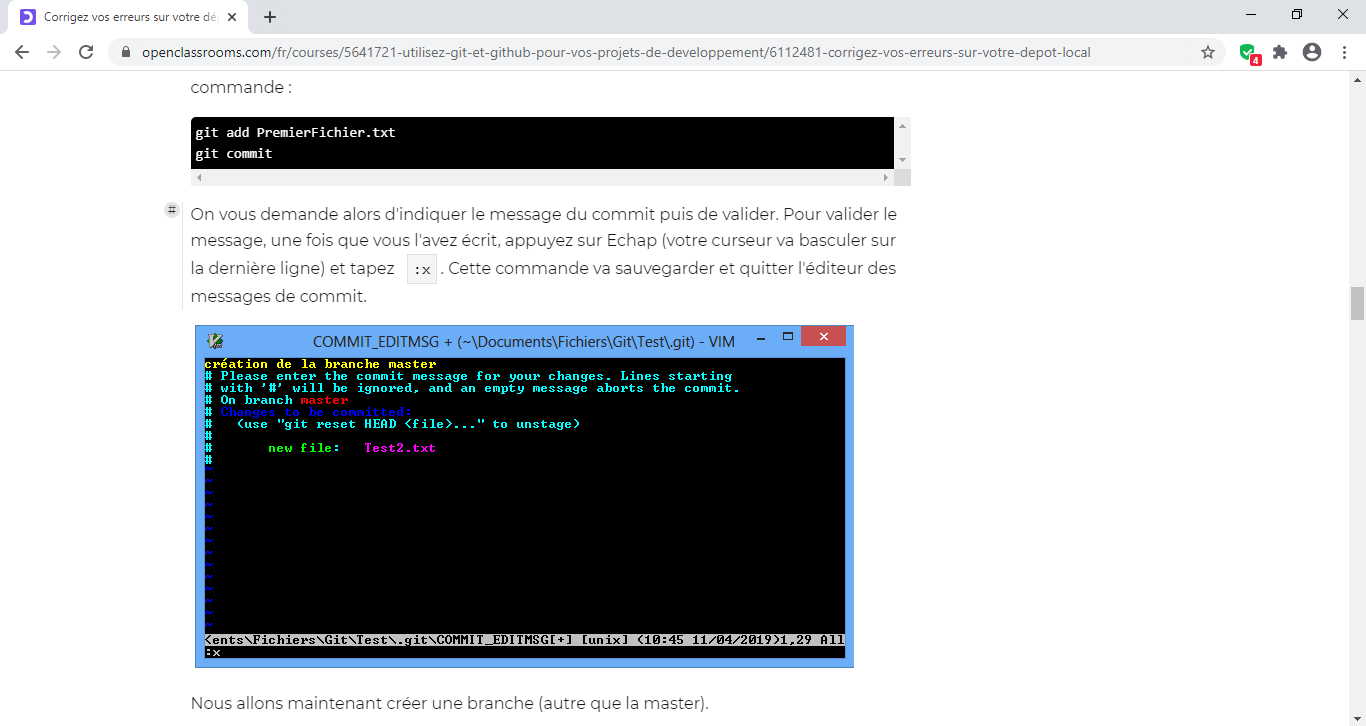Screen dimensions: 1366x726
Task: Open the green shield extension with 4 notifications
Action: [1247, 51]
